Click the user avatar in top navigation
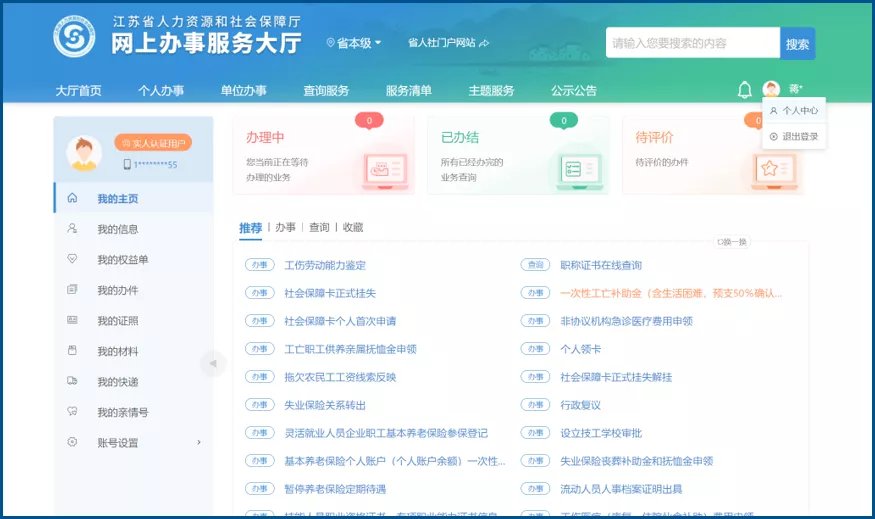875x519 pixels. pyautogui.click(x=771, y=90)
